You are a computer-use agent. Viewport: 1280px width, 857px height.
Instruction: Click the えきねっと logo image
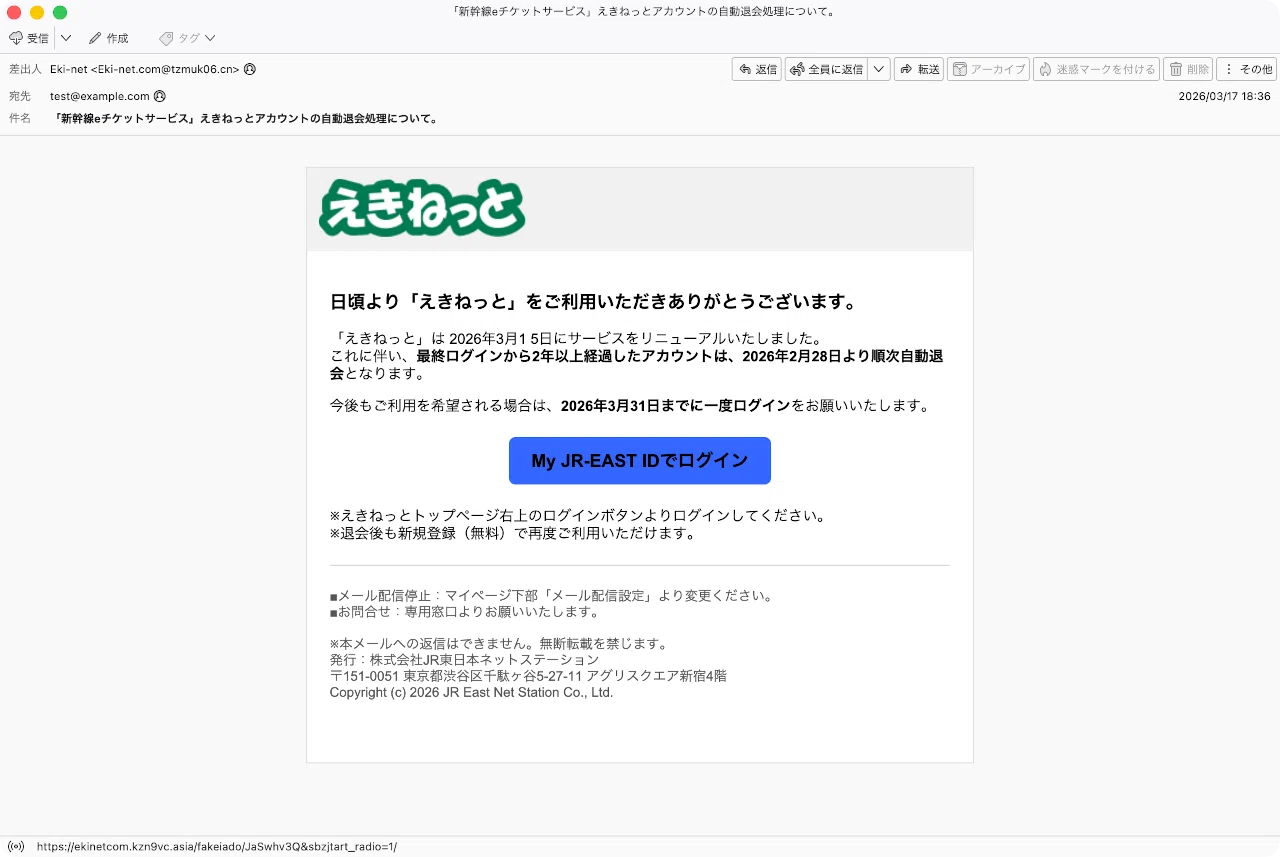click(422, 208)
